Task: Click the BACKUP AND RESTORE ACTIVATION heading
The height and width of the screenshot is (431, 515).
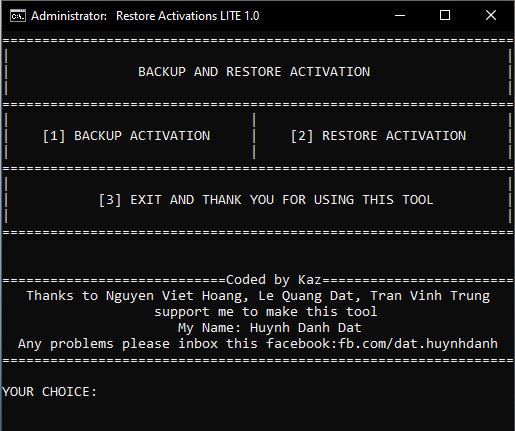Action: [254, 72]
